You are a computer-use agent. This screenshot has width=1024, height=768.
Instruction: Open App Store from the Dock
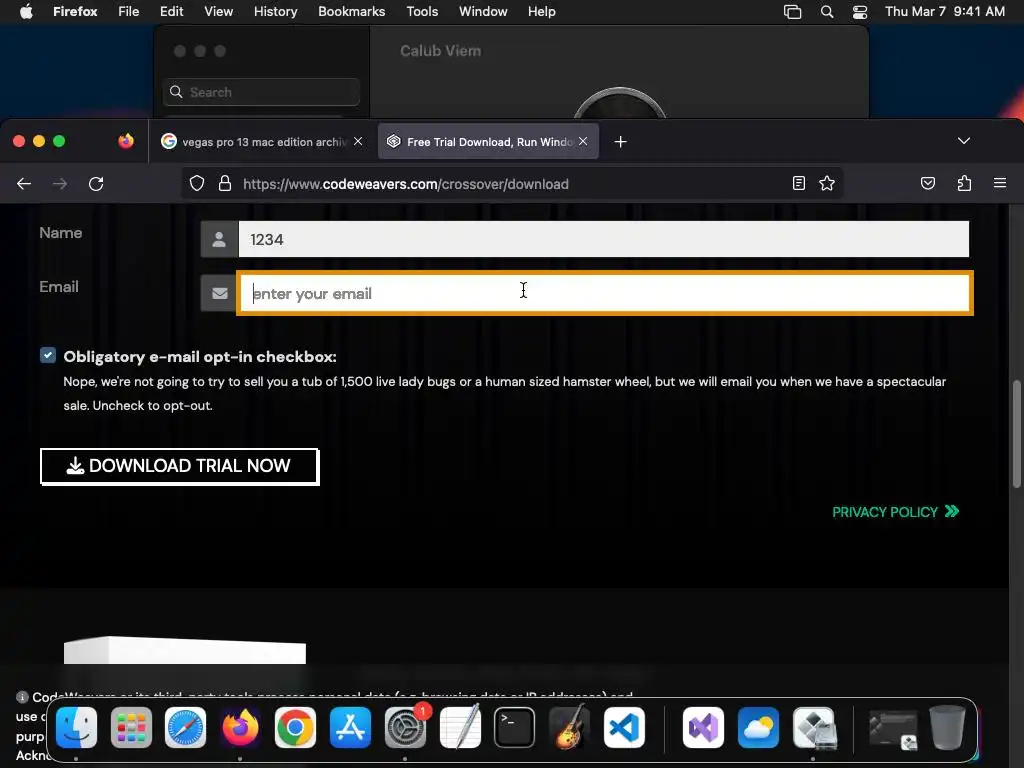[x=350, y=727]
